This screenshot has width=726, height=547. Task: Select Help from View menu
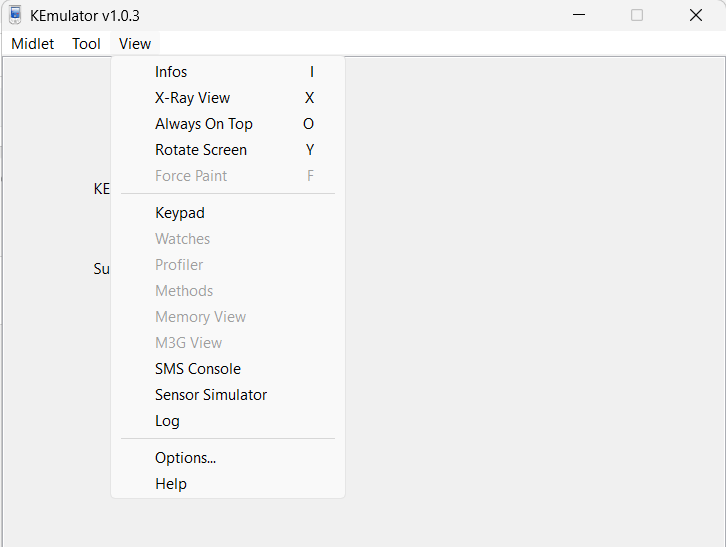click(x=170, y=484)
